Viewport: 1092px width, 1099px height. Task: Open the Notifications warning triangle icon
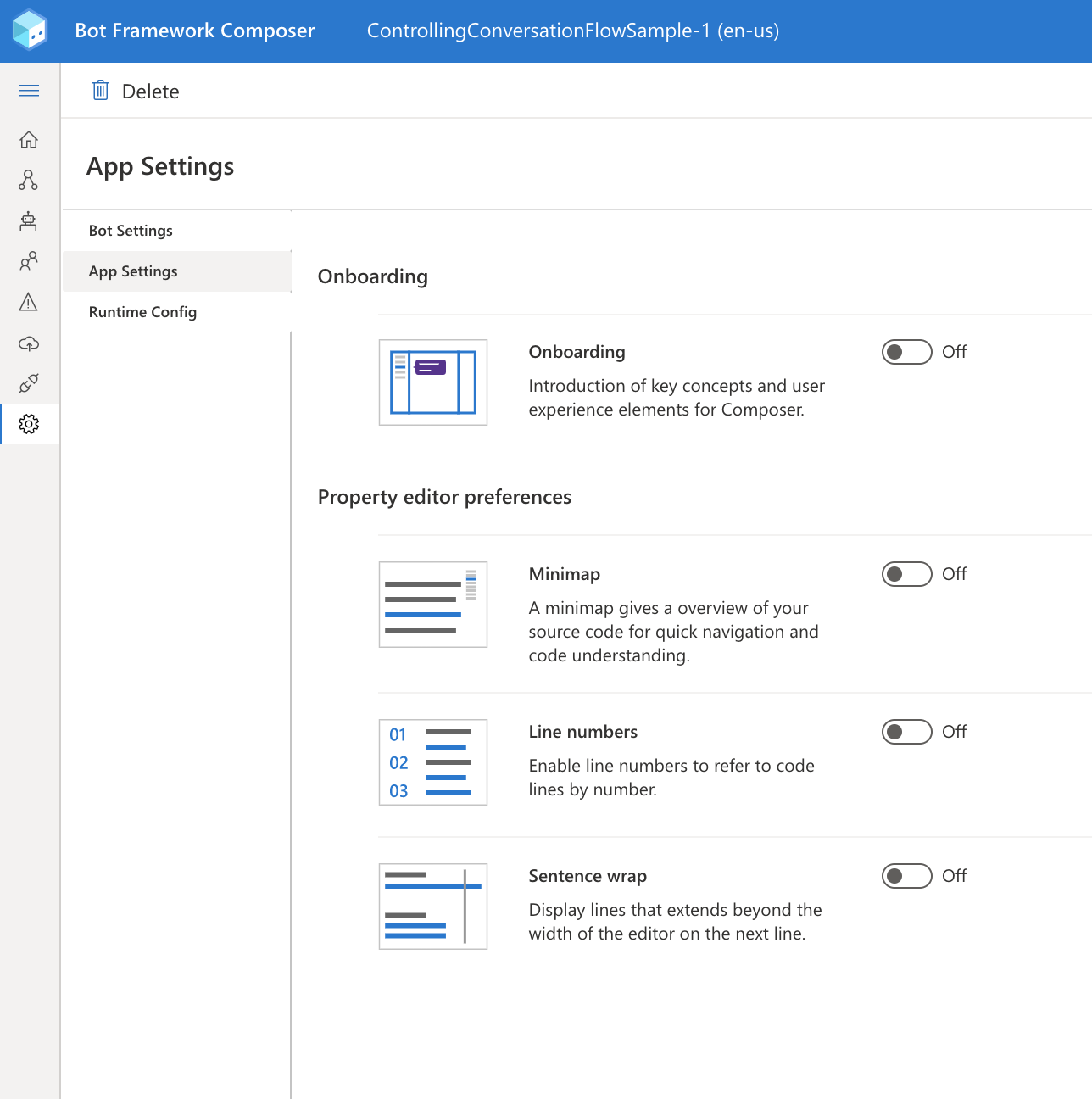pos(29,302)
